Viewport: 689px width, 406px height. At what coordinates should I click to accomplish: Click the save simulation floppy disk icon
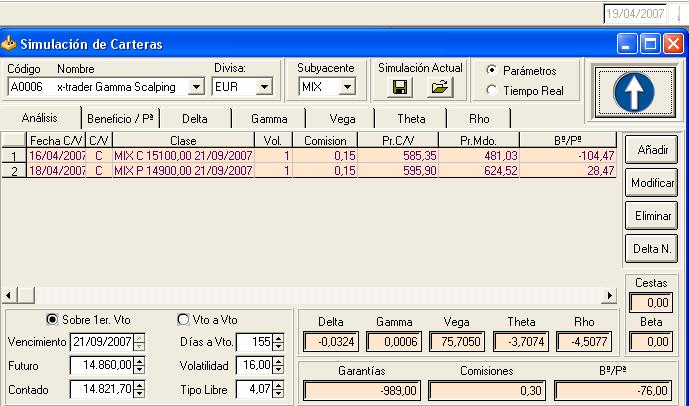399,88
